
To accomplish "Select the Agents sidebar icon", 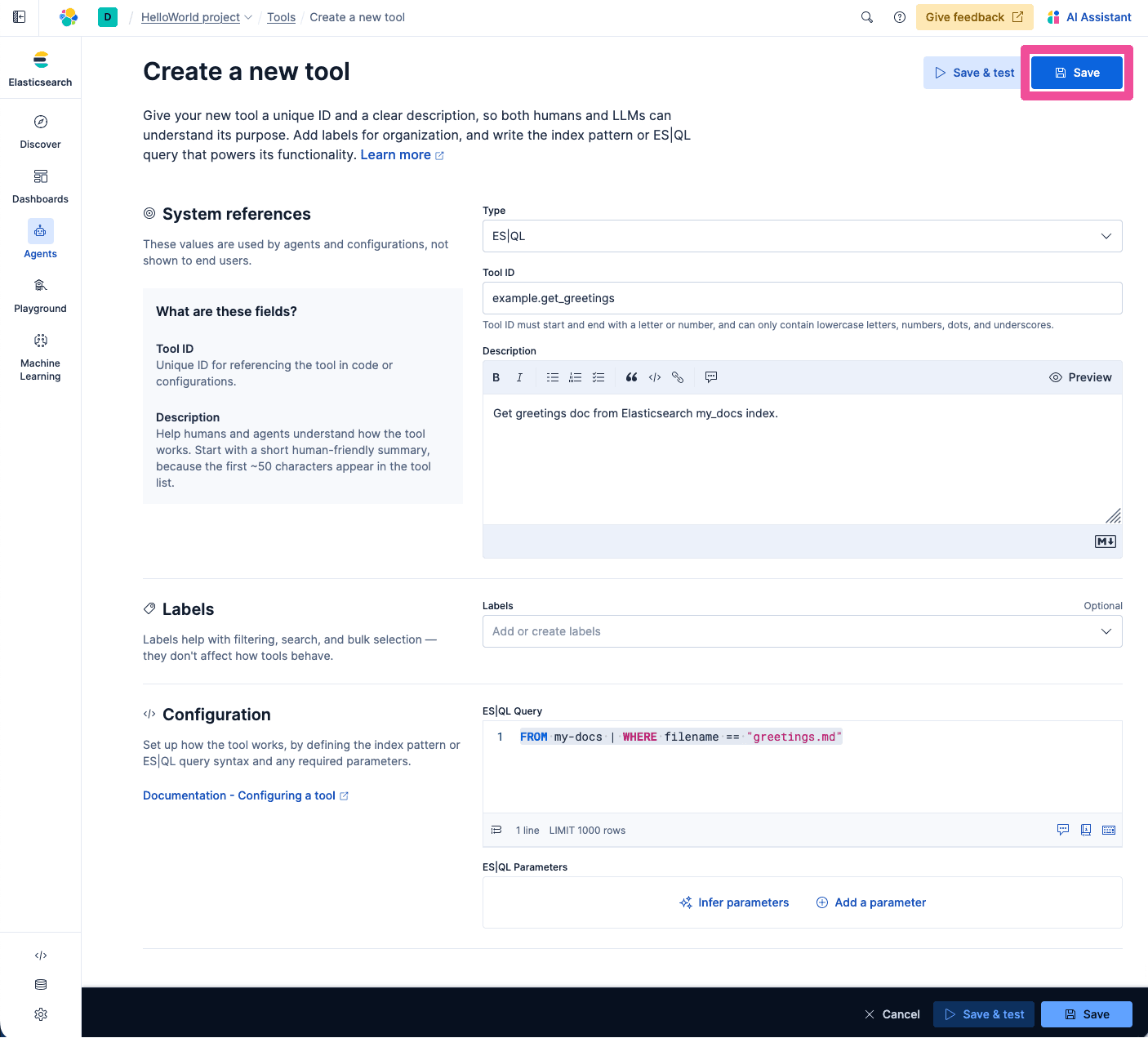I will point(40,231).
